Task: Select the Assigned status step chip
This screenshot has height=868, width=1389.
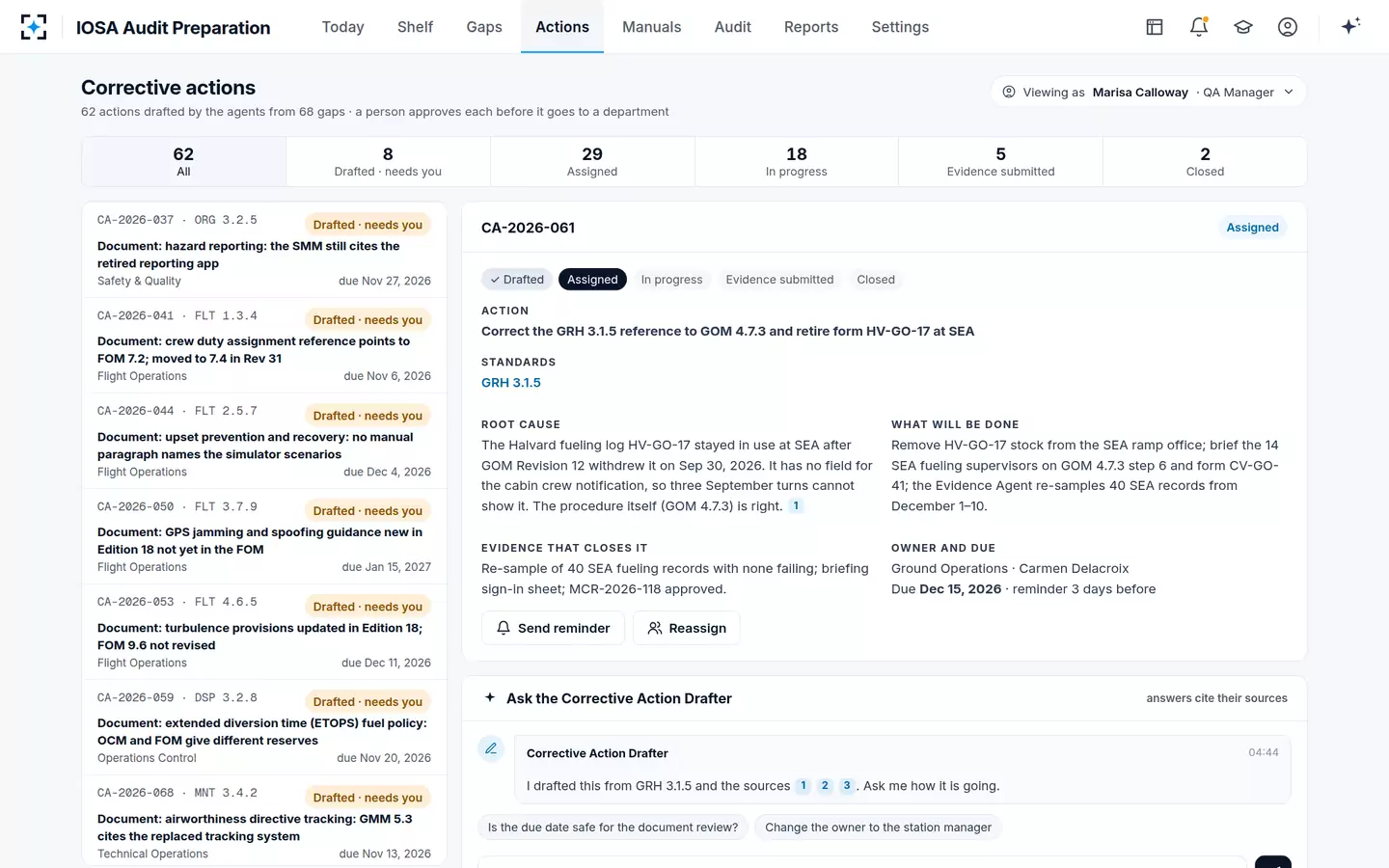Action: point(592,280)
